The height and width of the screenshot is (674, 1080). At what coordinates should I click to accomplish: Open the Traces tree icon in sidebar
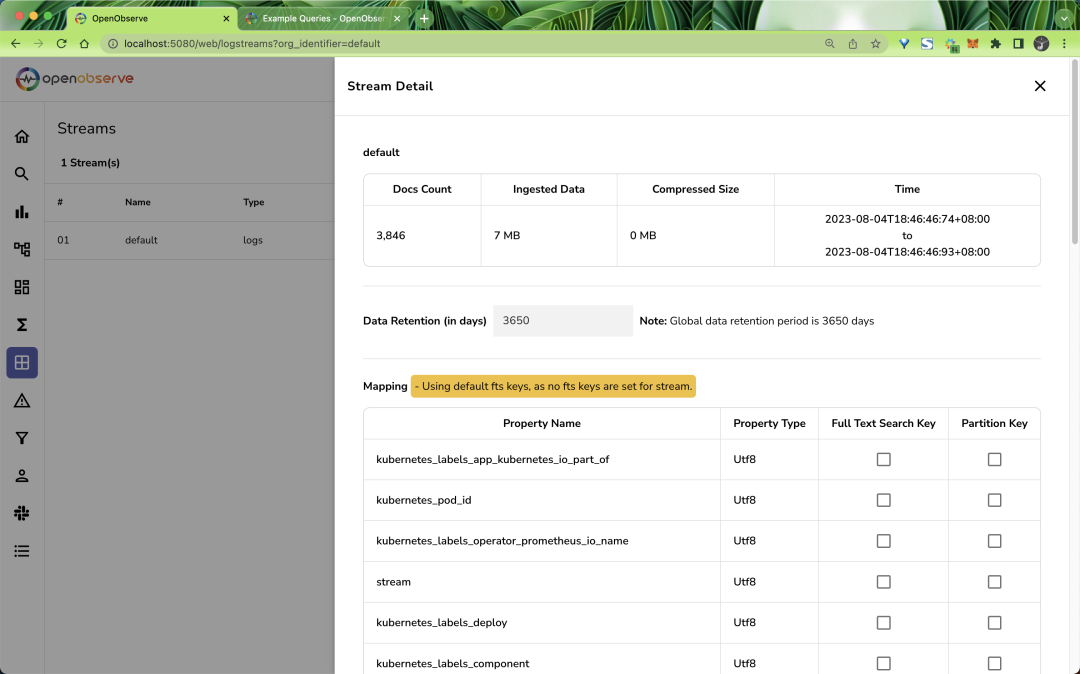tap(22, 249)
